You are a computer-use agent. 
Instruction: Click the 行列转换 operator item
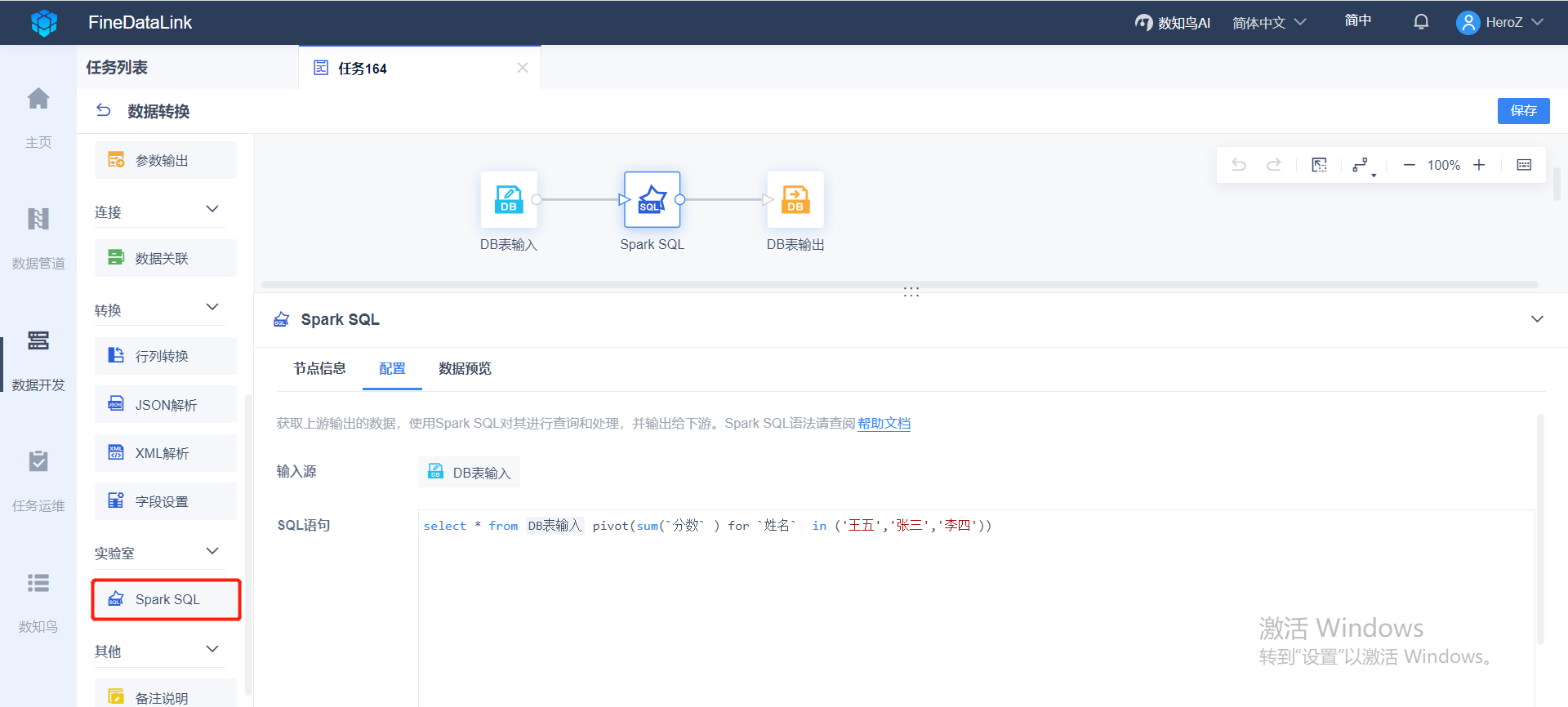tap(166, 356)
